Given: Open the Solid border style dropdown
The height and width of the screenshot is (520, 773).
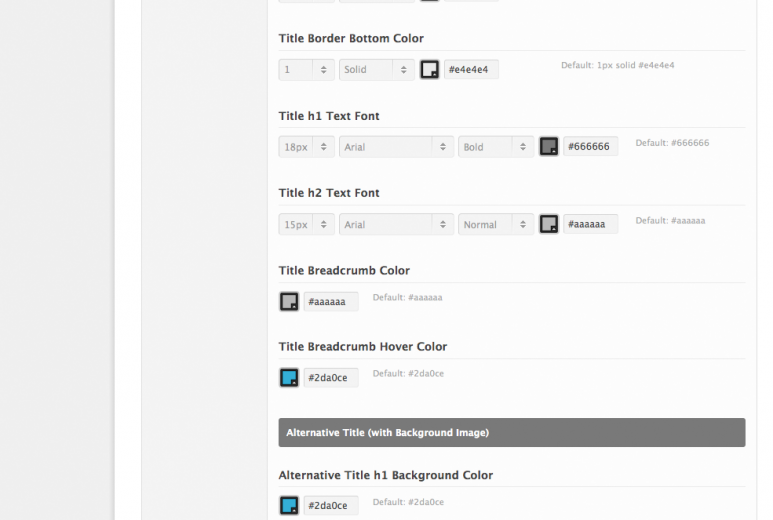Looking at the screenshot, I should click(377, 69).
